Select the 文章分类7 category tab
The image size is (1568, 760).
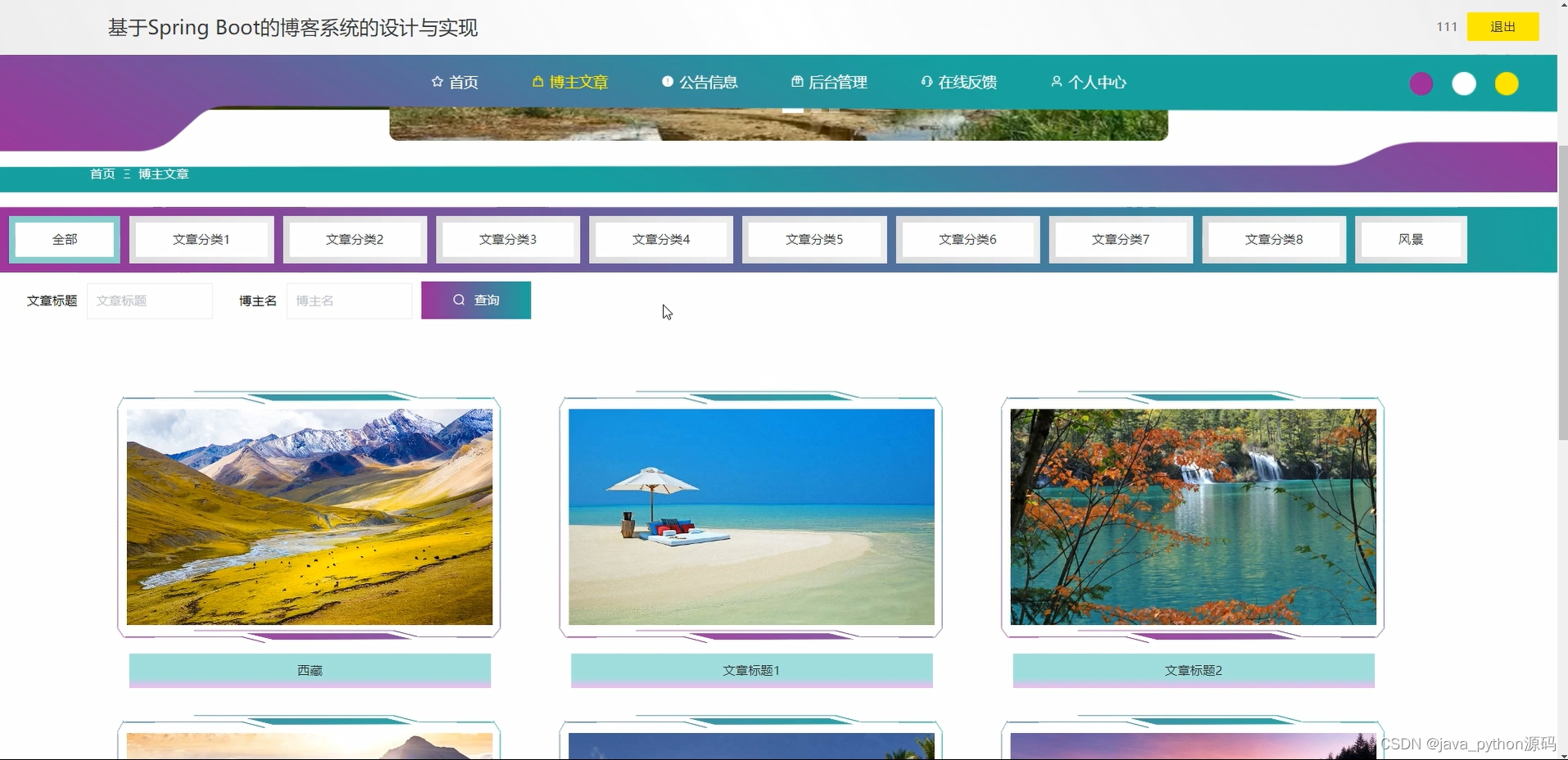tap(1121, 239)
